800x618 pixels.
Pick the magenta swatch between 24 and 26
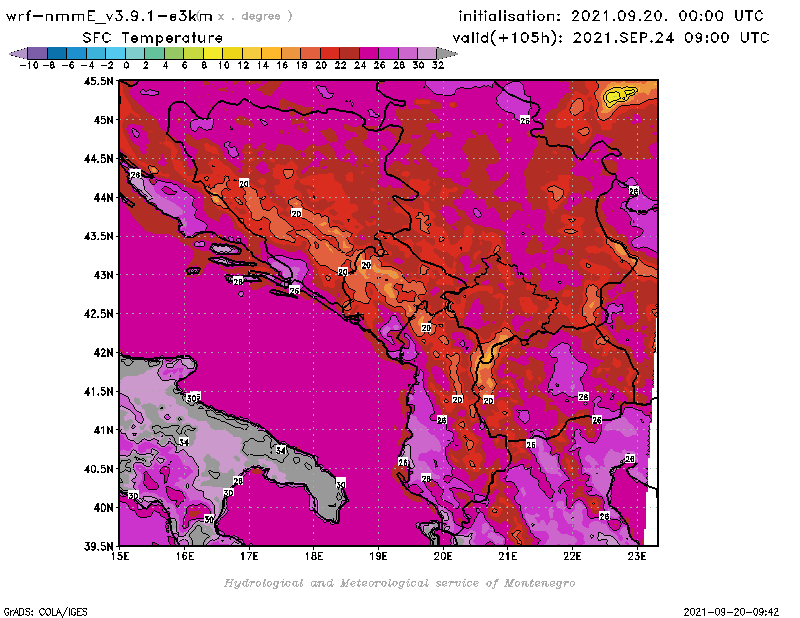click(369, 54)
